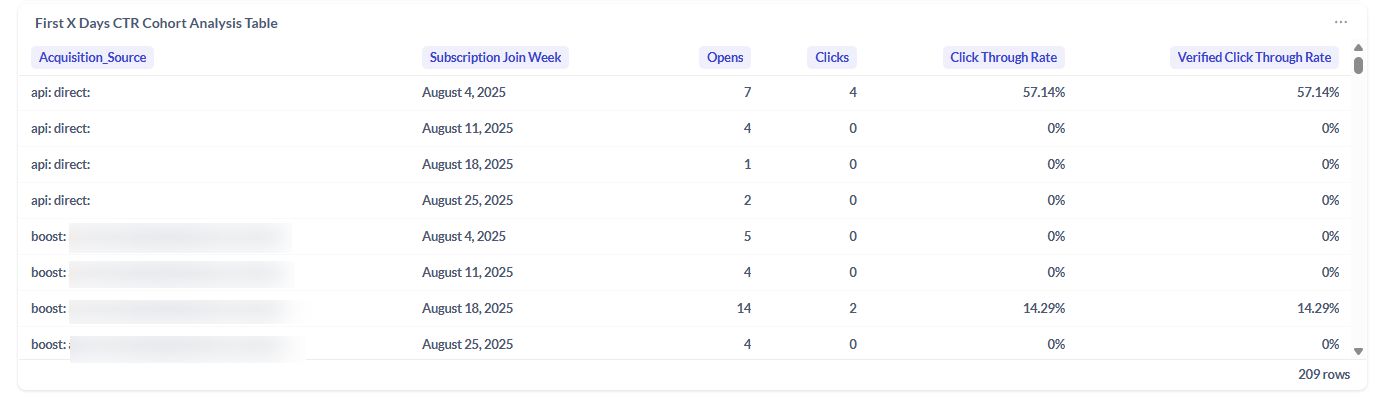Click the table scrollbar up arrow
Screen dimensions: 1389x403
coord(1358,47)
